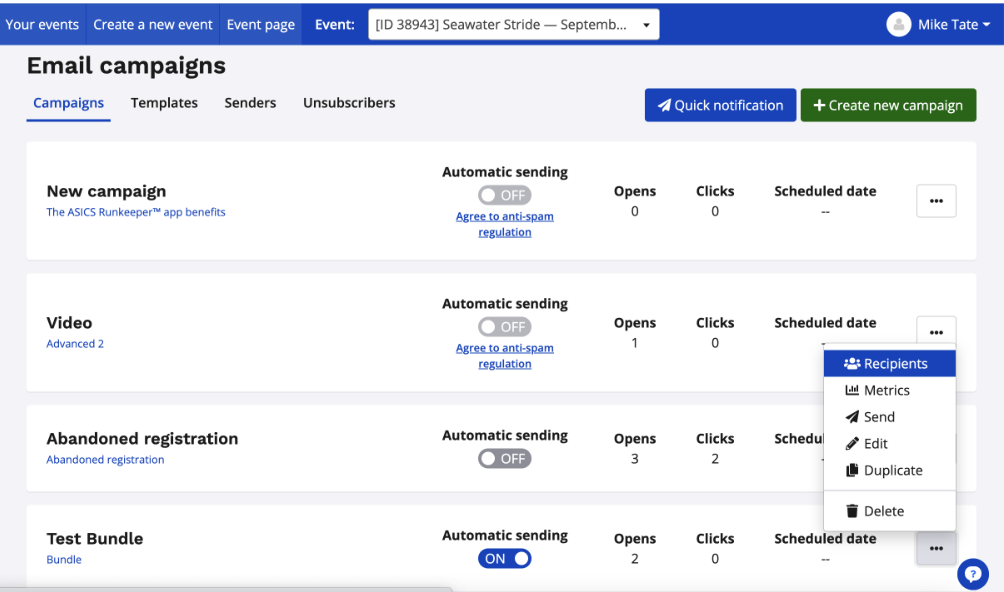This screenshot has height=592, width=1004.
Task: Select Recipients in the context menu
Action: (889, 364)
